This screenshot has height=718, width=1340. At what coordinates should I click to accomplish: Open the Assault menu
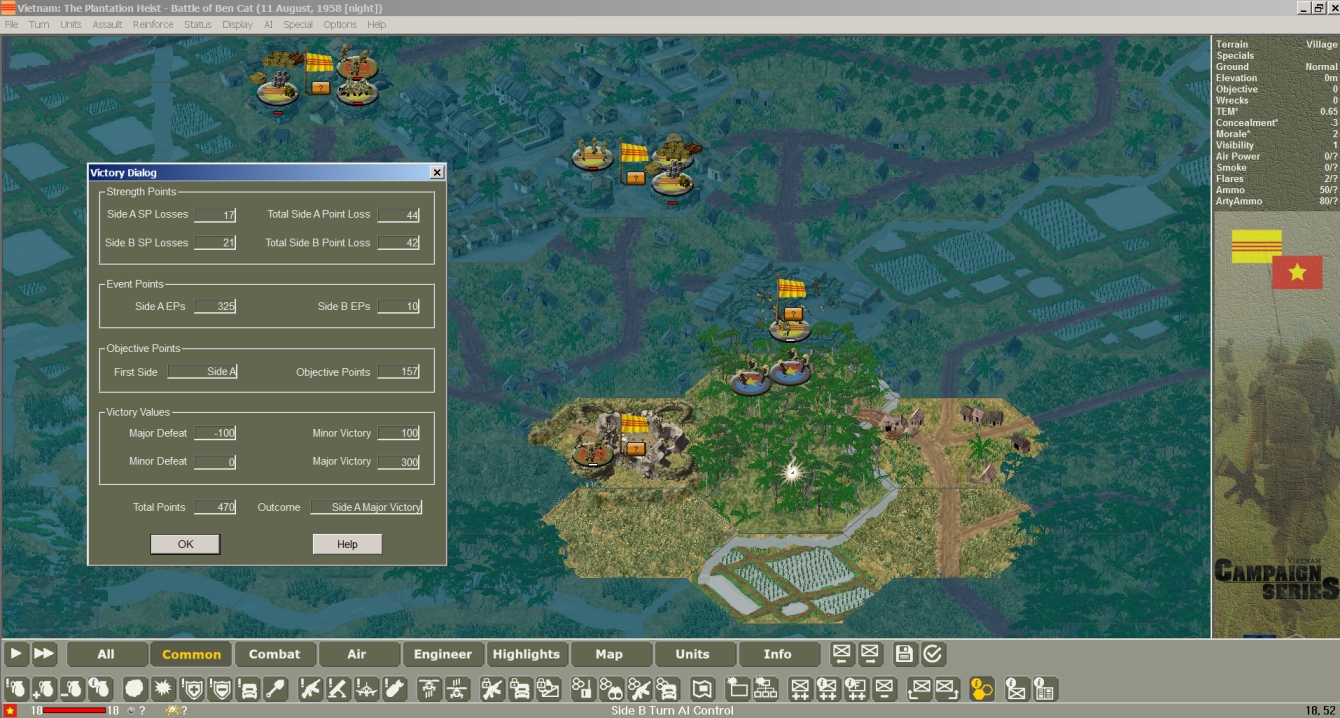coord(107,24)
